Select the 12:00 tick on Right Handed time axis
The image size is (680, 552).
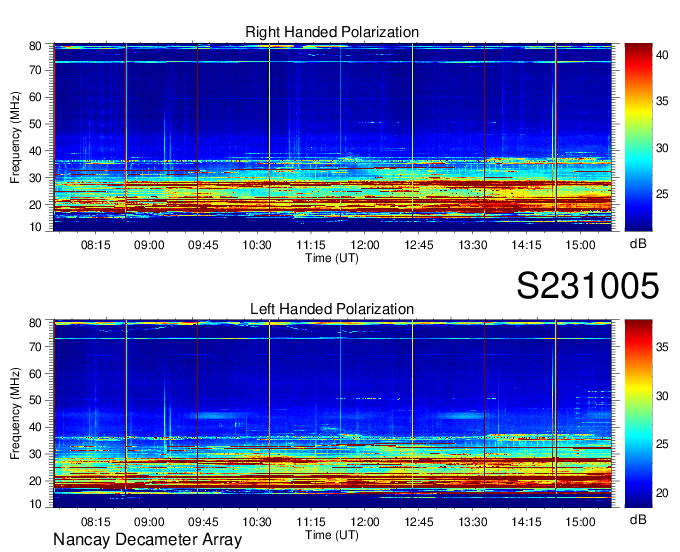point(365,245)
